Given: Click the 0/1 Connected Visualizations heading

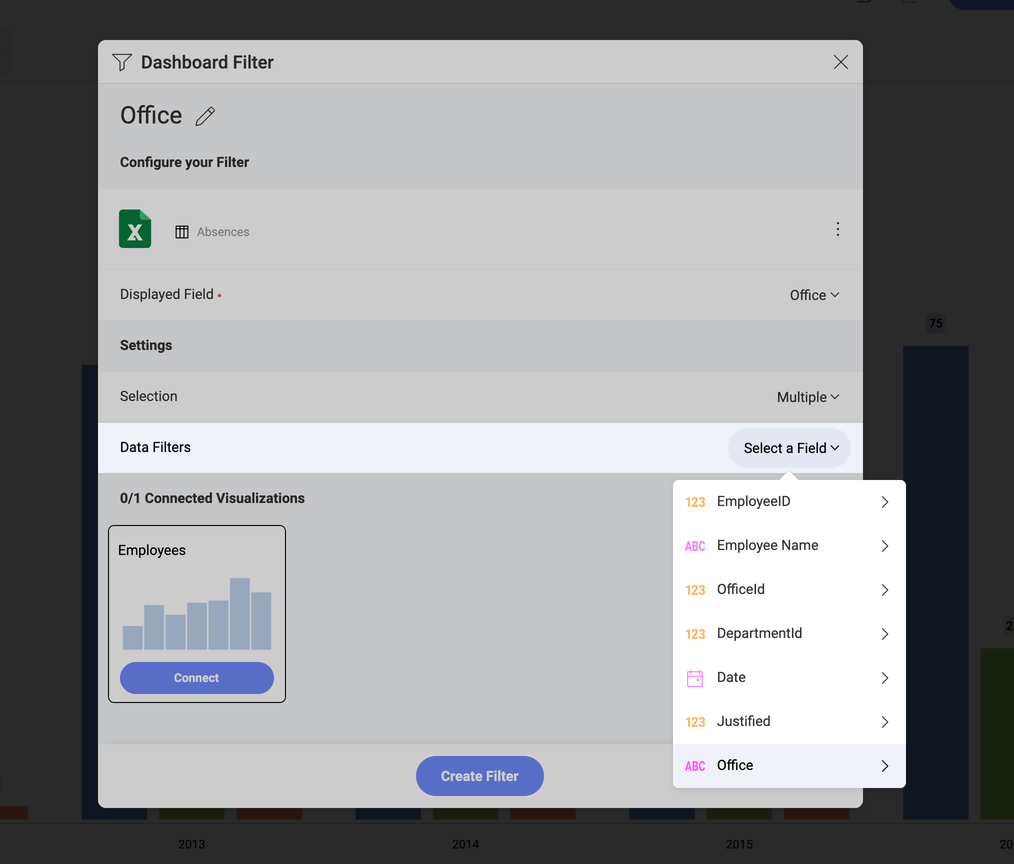Looking at the screenshot, I should pos(212,498).
